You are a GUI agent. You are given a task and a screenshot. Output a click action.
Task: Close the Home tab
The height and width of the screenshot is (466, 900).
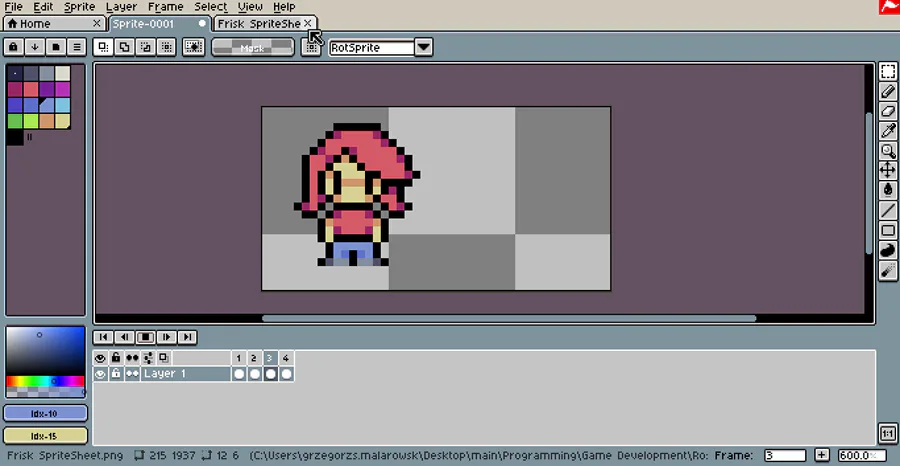97,24
